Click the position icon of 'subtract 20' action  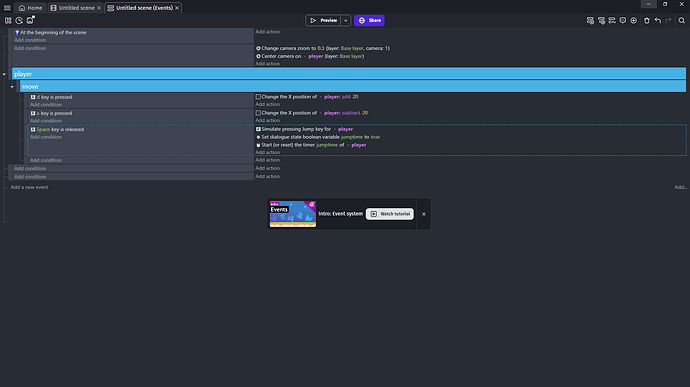258,113
